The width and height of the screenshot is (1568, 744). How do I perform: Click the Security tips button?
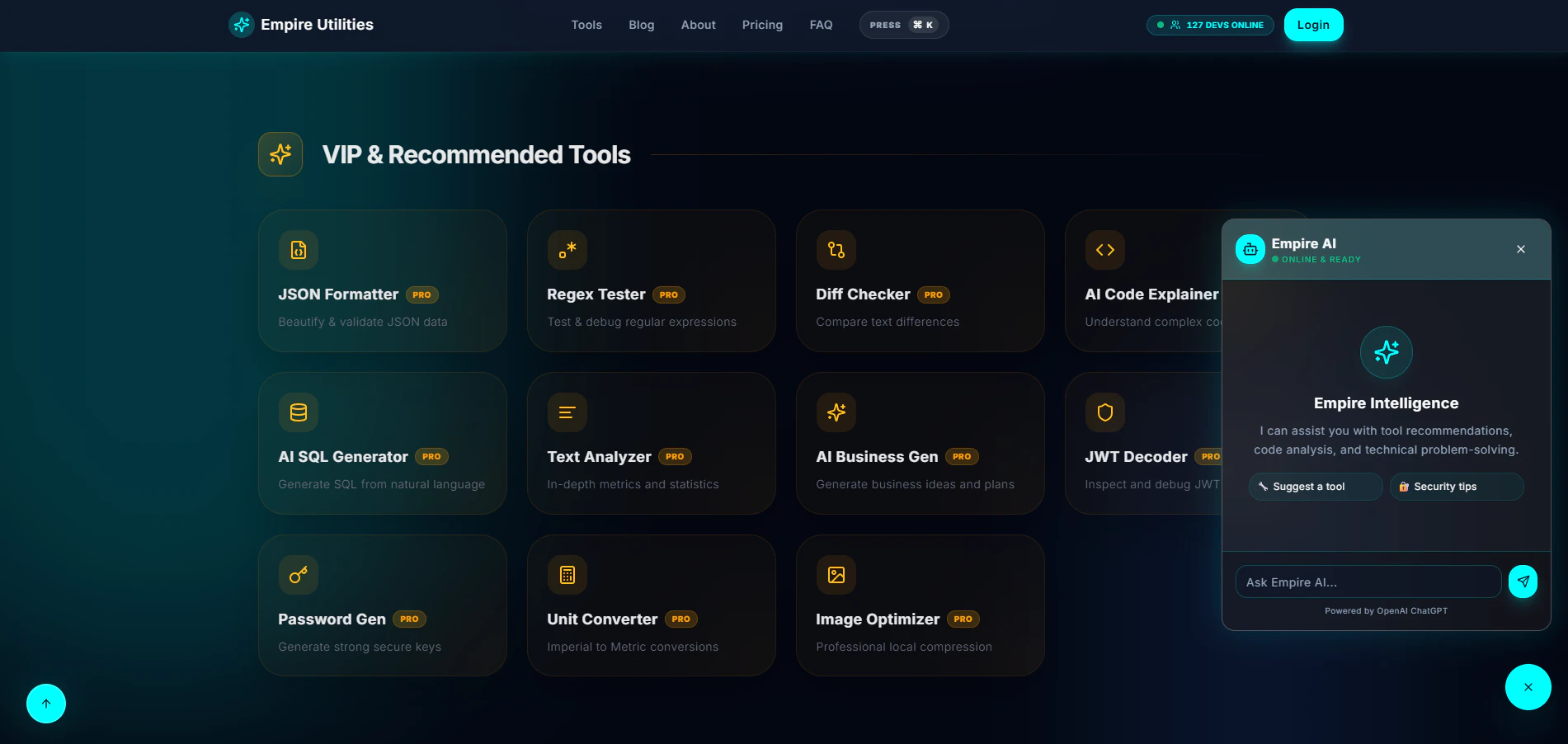point(1456,486)
